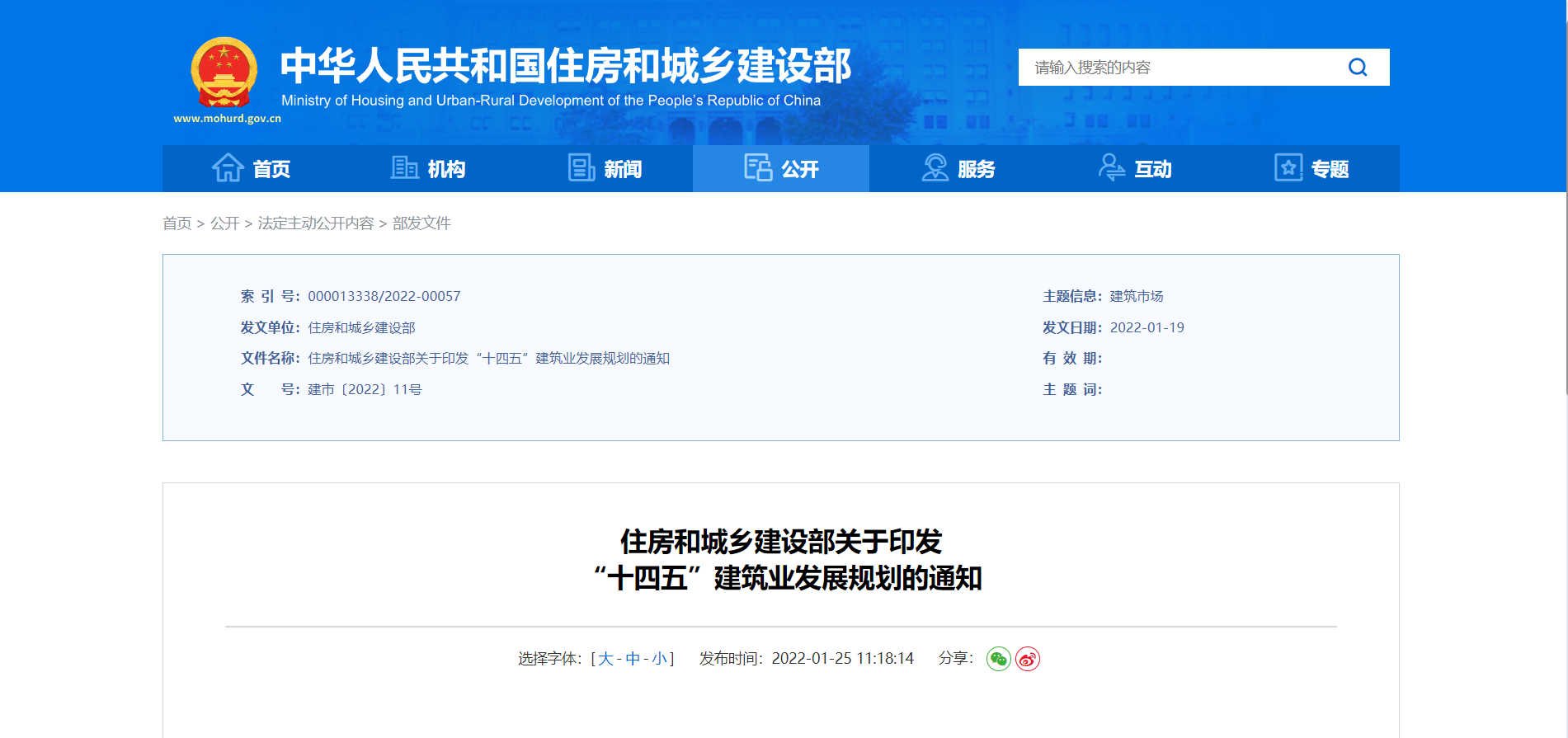Open 部发文件 breadcrumb link
1568x738 pixels.
point(421,223)
